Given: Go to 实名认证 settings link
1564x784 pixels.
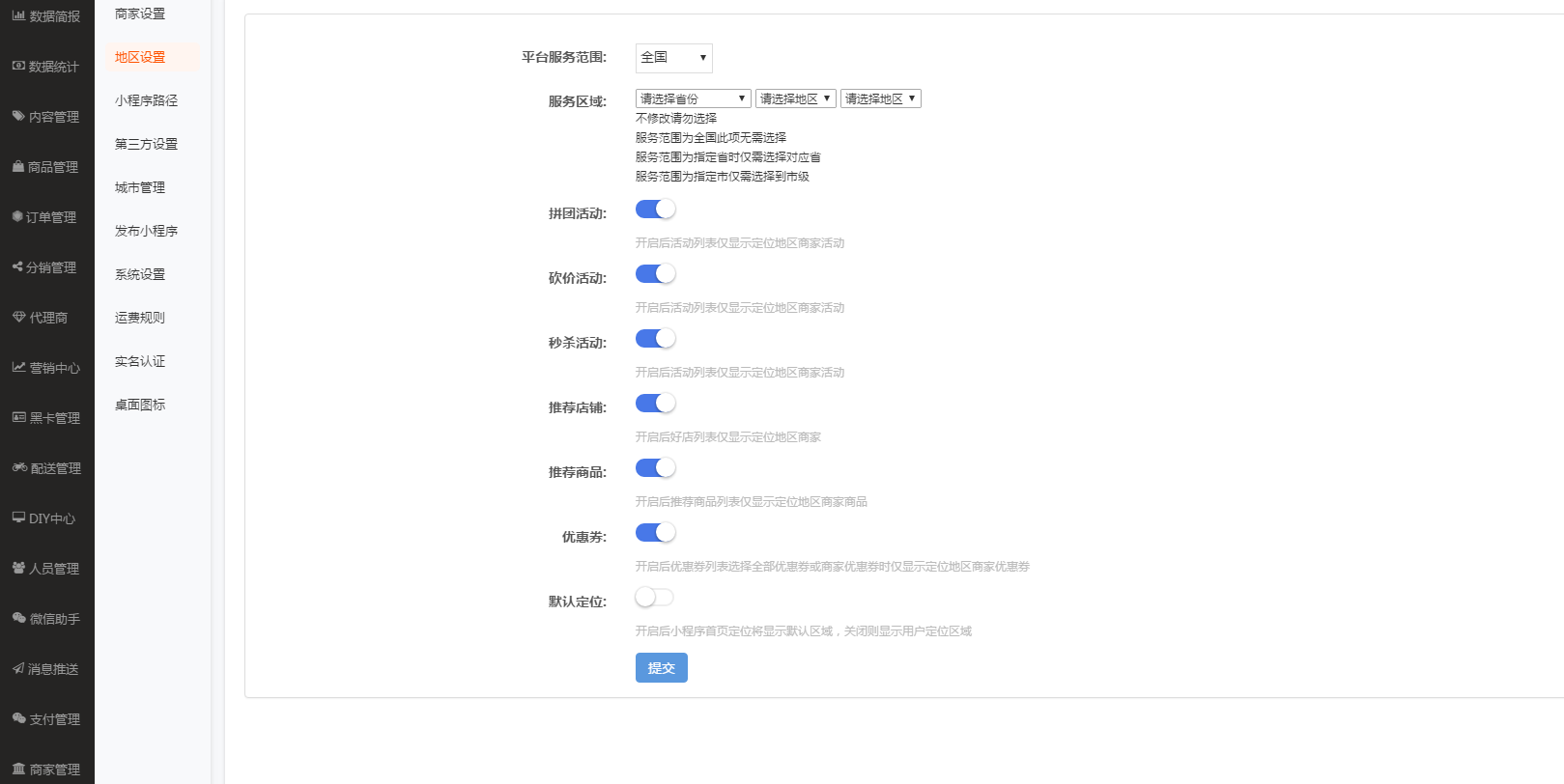Looking at the screenshot, I should point(140,361).
